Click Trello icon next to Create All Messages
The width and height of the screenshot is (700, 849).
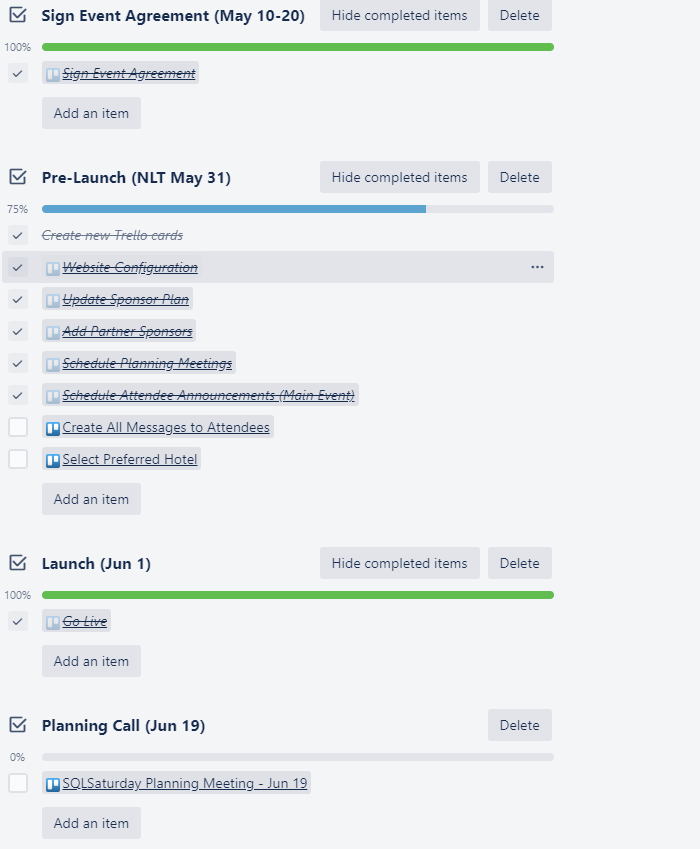53,428
